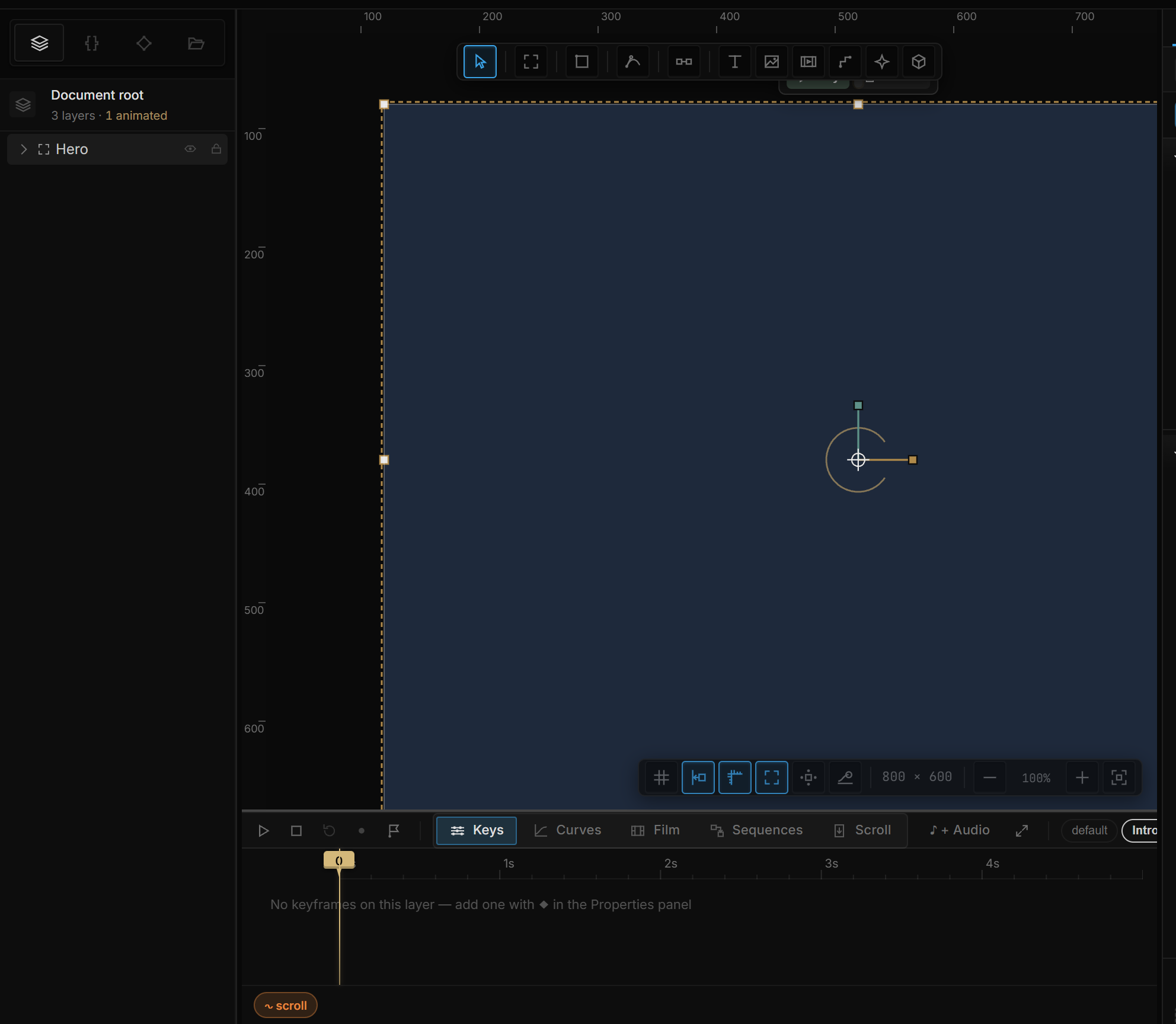Click the top-middle selection handle
The image size is (1176, 1024).
click(858, 104)
